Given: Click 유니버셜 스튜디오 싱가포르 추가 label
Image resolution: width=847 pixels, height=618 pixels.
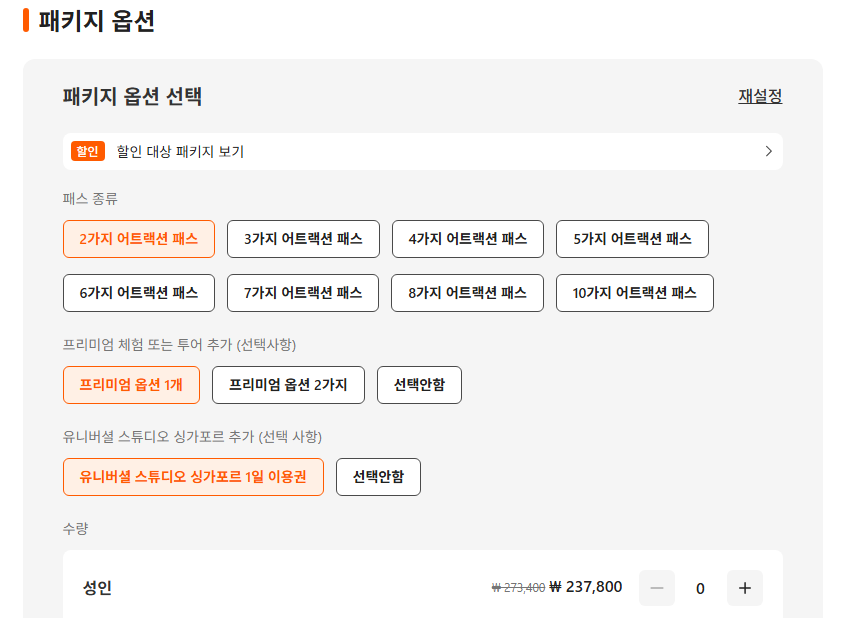Looking at the screenshot, I should point(192,436).
